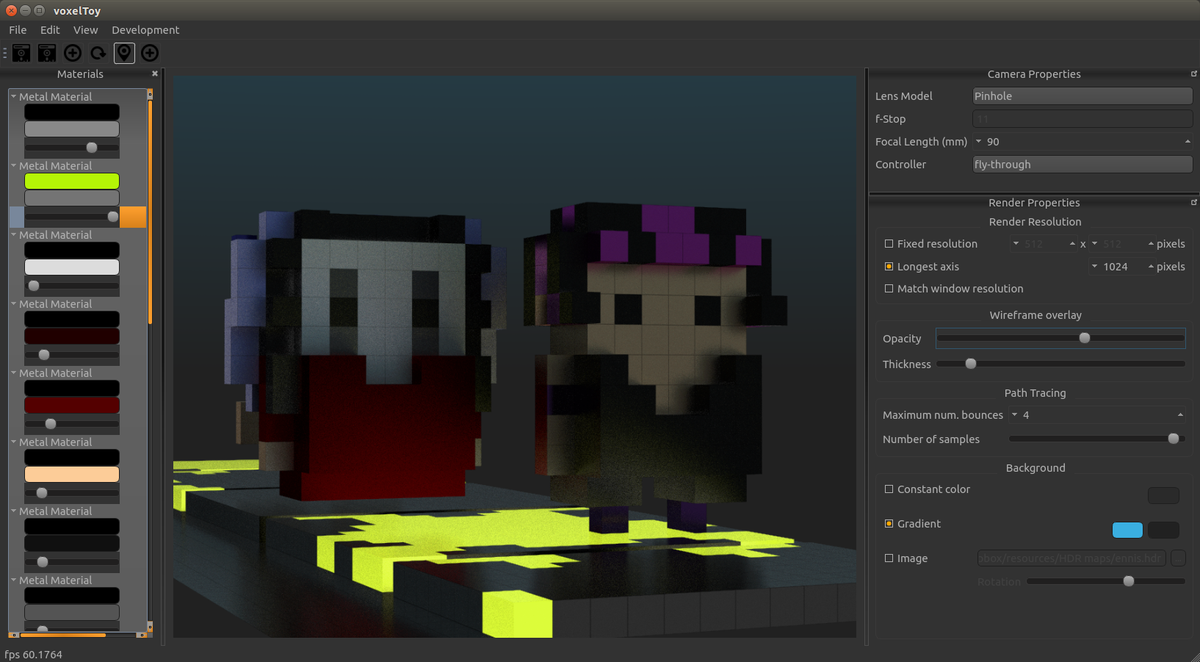Open the Focal Length dropdown
The height and width of the screenshot is (662, 1200).
tap(978, 141)
